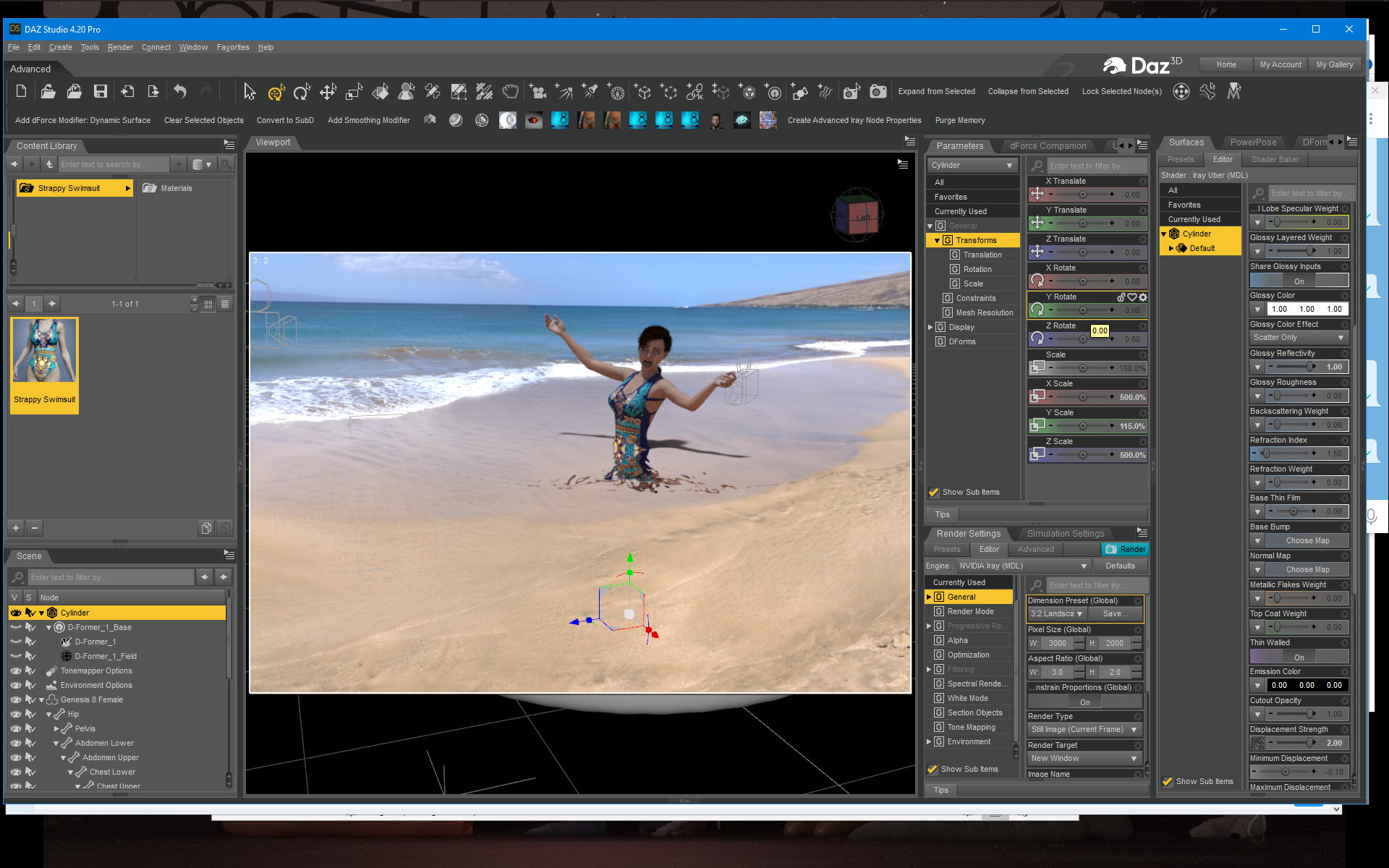Switch to the dForce Companion tab
This screenshot has height=868, width=1389.
click(1048, 145)
